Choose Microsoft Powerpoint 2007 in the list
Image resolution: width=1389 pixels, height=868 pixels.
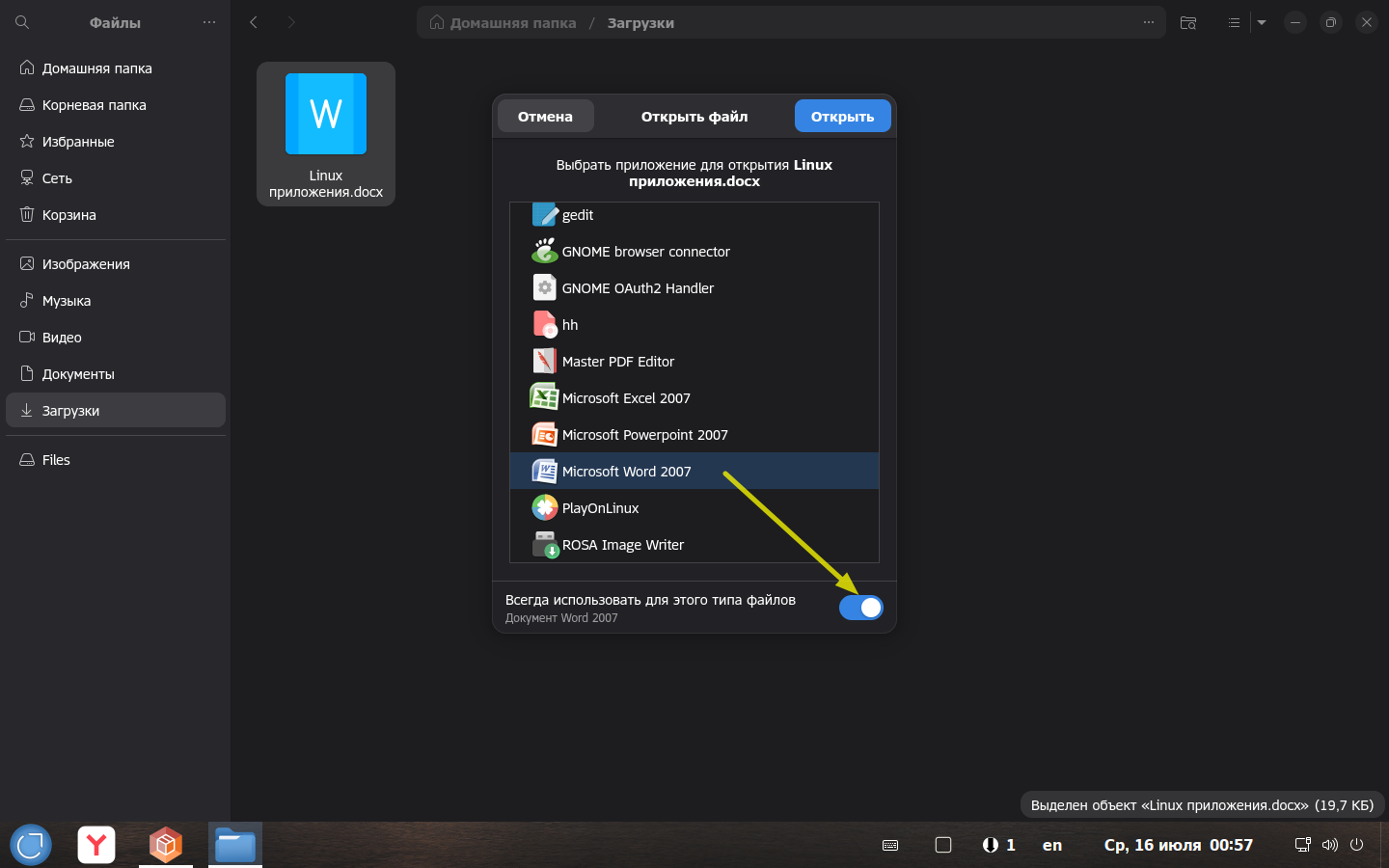[x=694, y=435]
